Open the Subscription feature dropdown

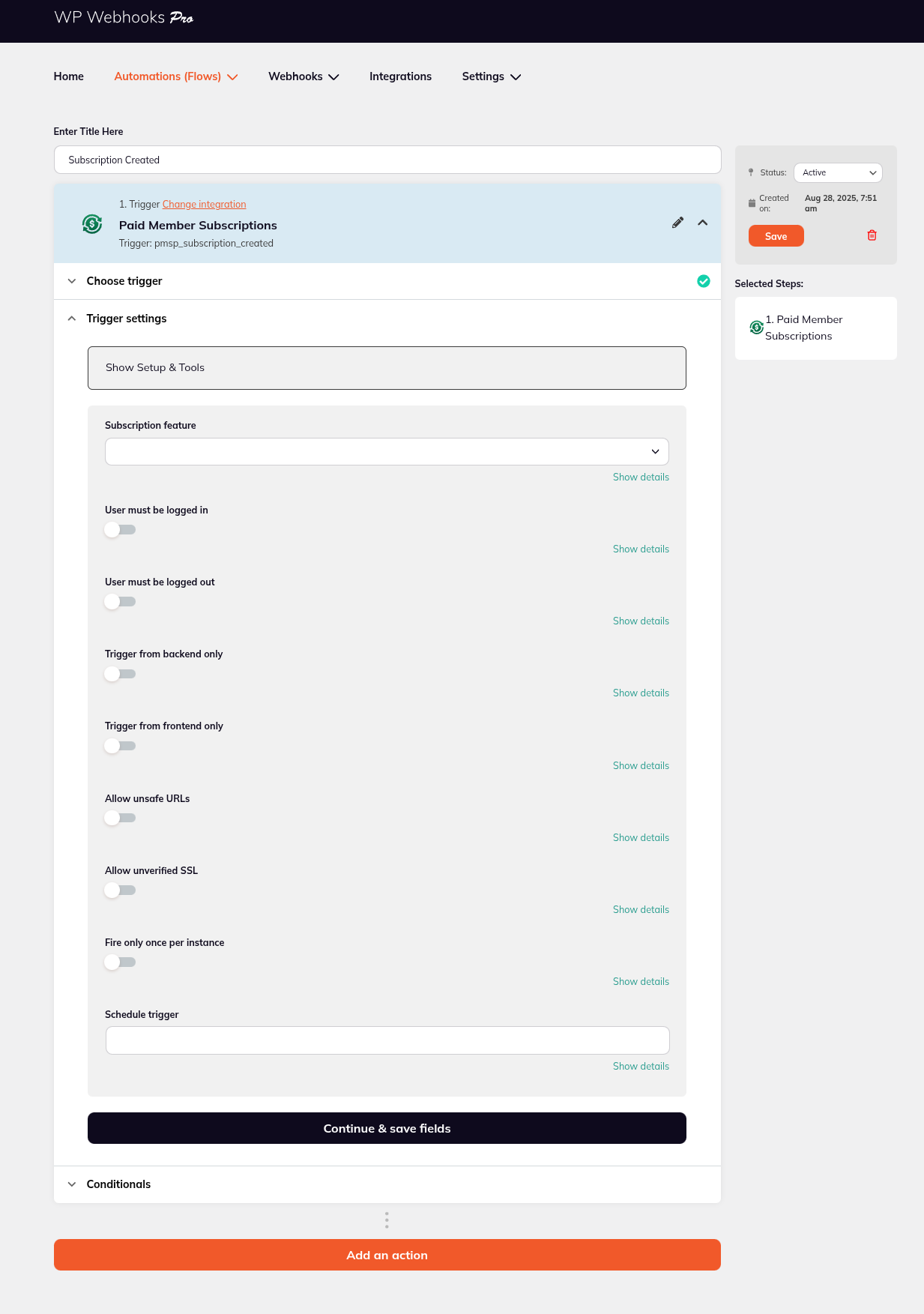(x=387, y=452)
